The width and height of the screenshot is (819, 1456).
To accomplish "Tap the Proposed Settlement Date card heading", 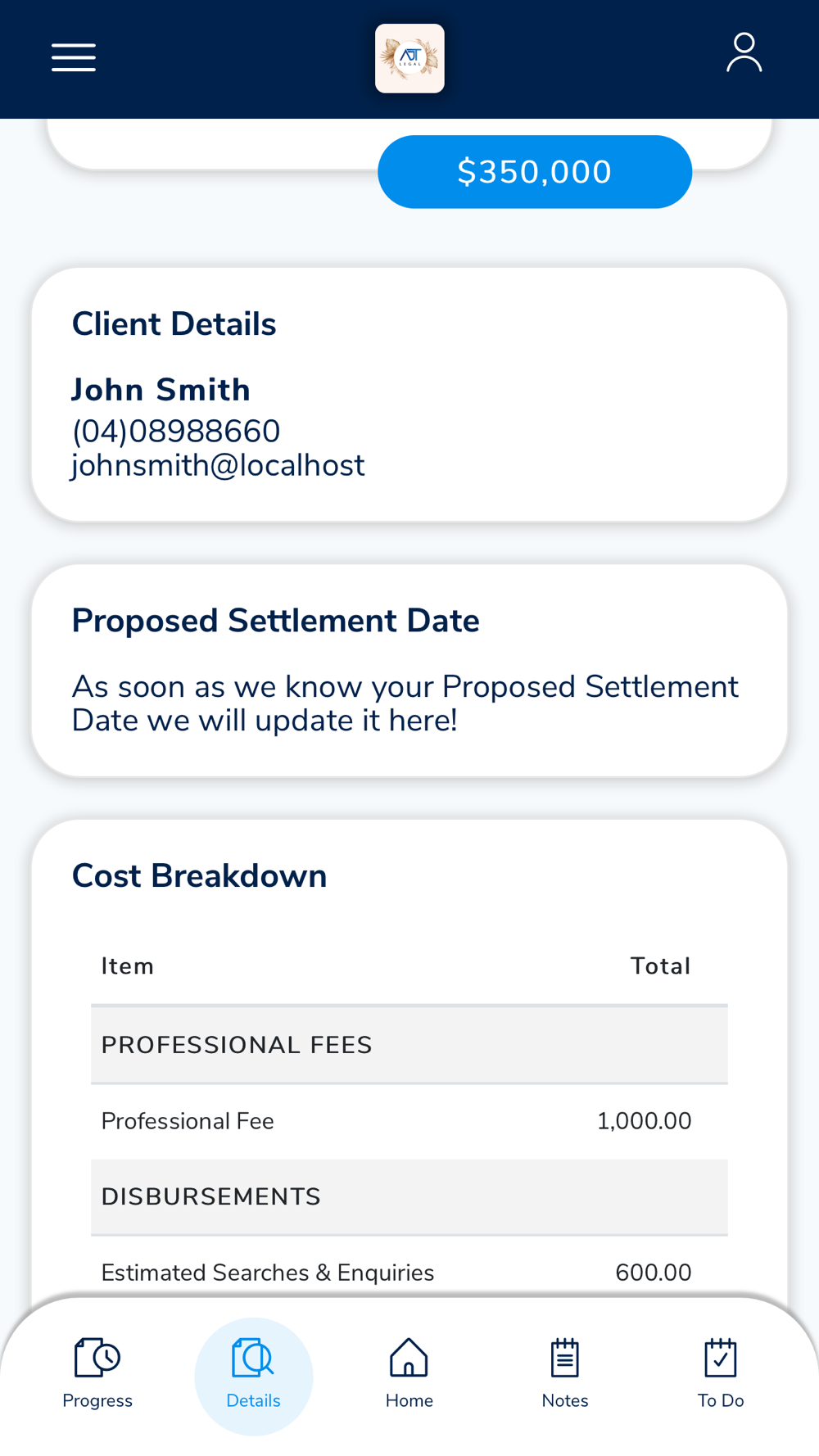I will (275, 621).
